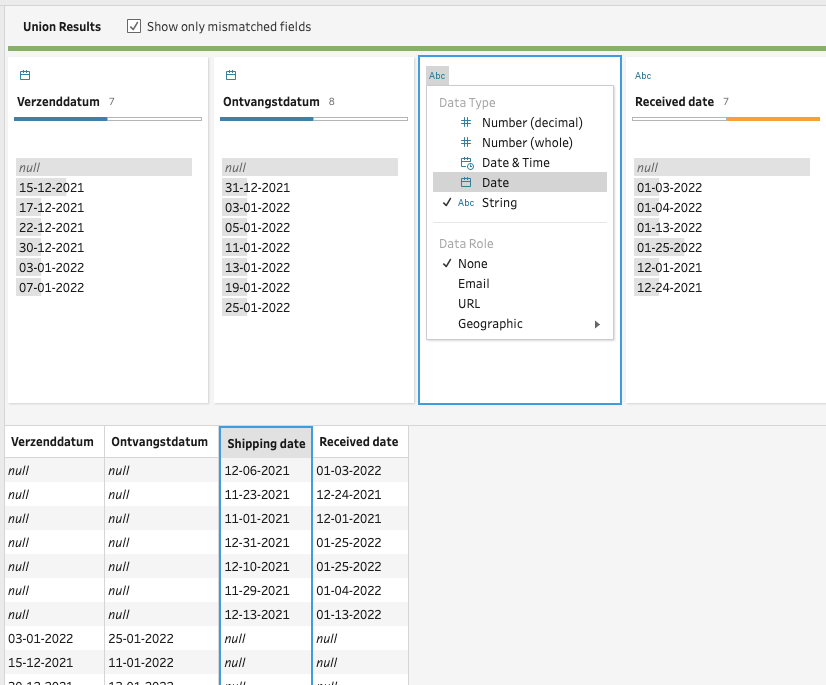Click the Verzenddatum date type icon
Image resolution: width=826 pixels, height=685 pixels.
point(25,75)
